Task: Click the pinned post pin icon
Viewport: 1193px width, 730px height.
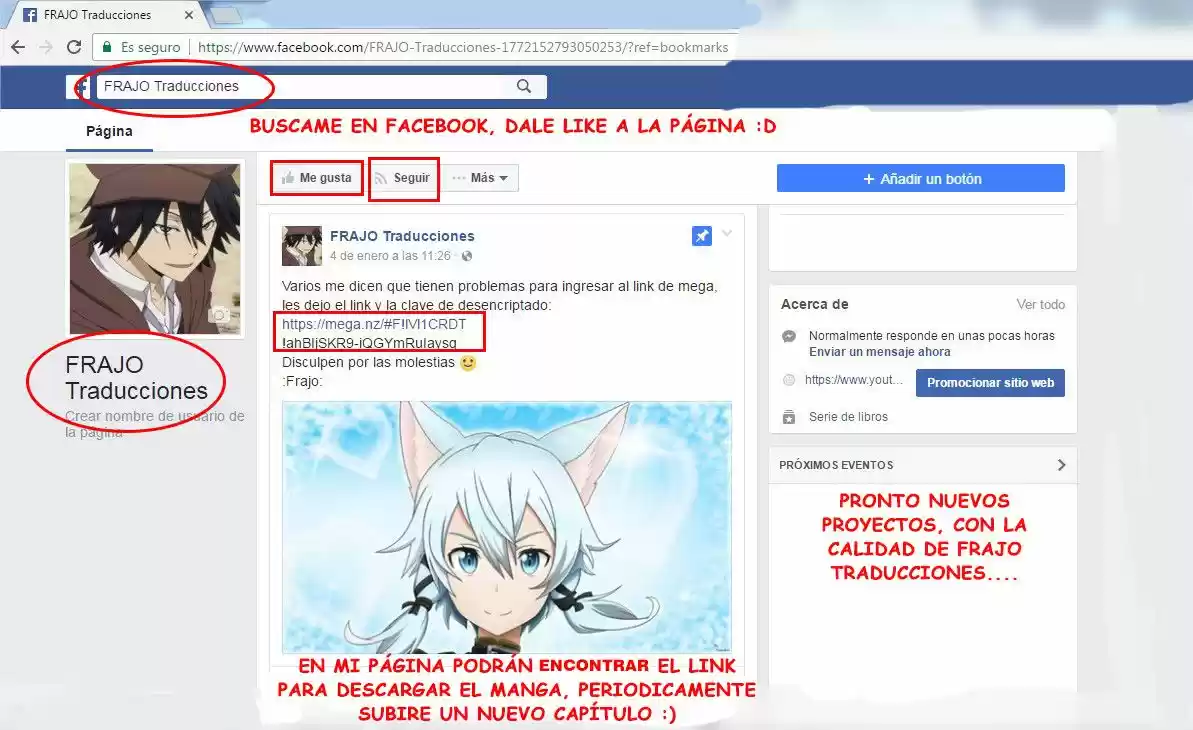Action: click(x=701, y=235)
